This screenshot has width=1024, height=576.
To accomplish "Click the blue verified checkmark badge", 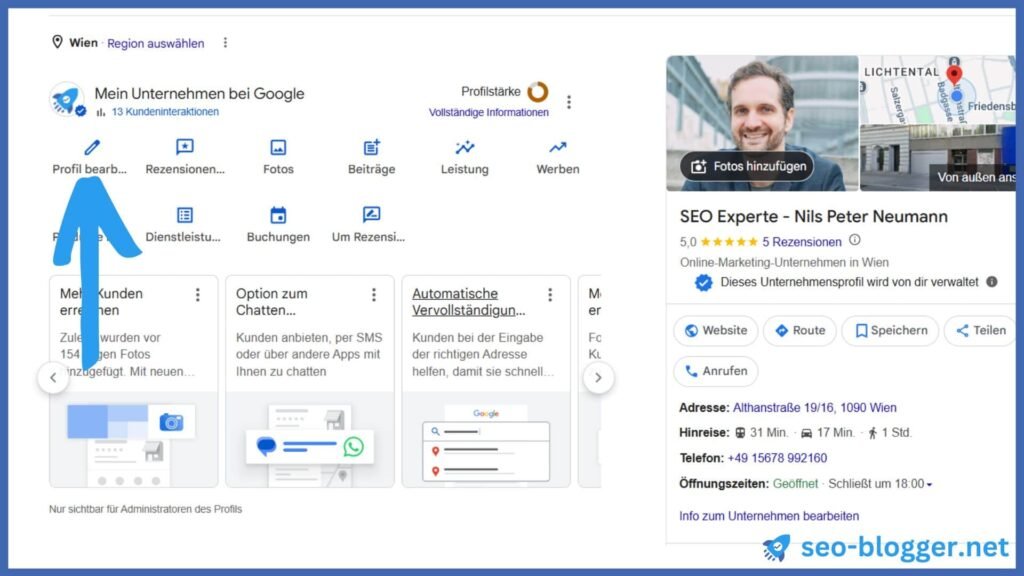I will tap(703, 283).
